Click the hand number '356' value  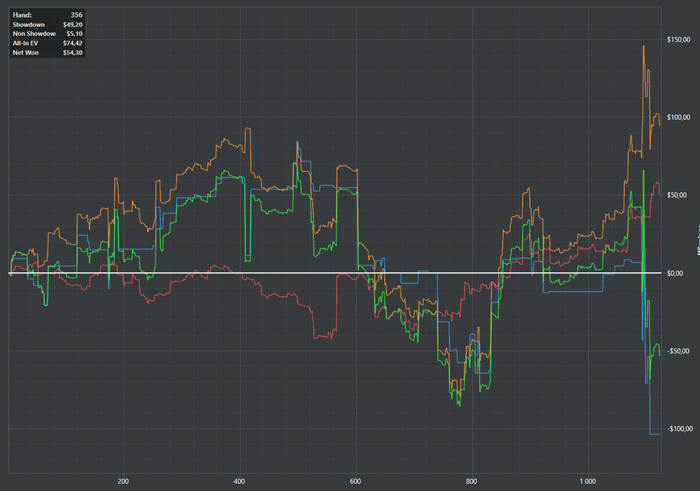tap(76, 15)
